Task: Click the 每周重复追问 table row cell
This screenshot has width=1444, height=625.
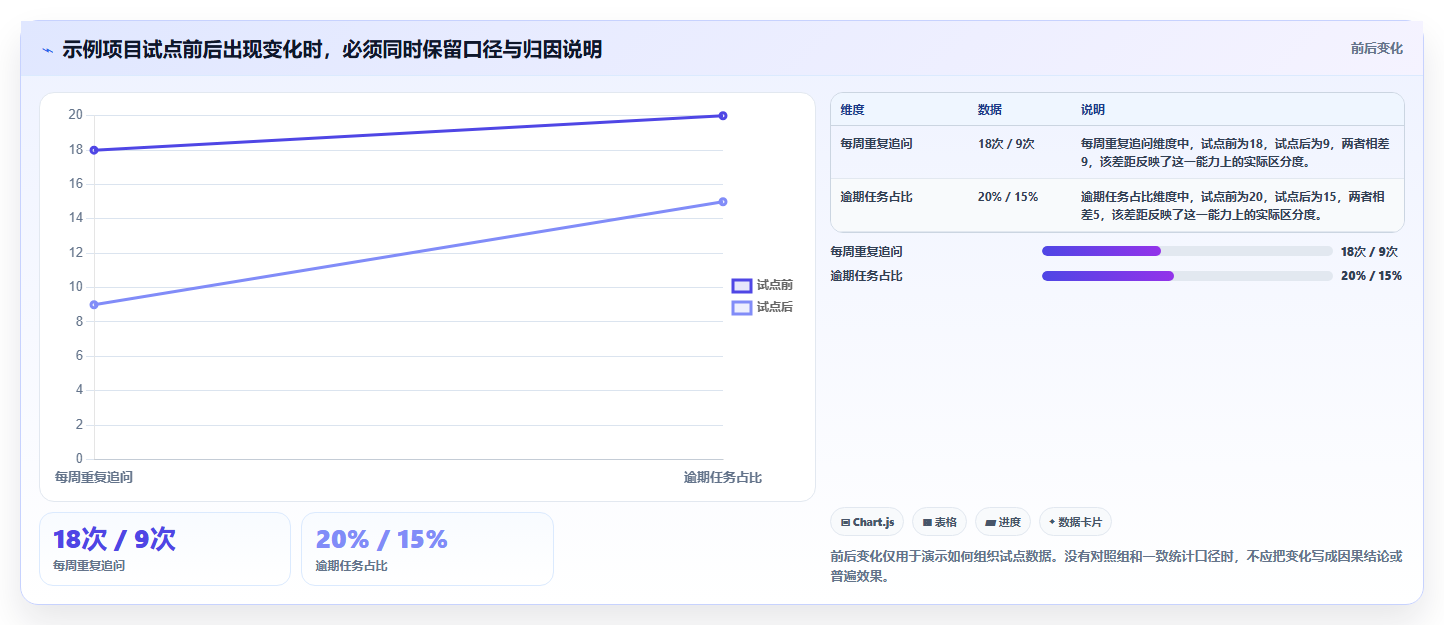Action: 877,144
